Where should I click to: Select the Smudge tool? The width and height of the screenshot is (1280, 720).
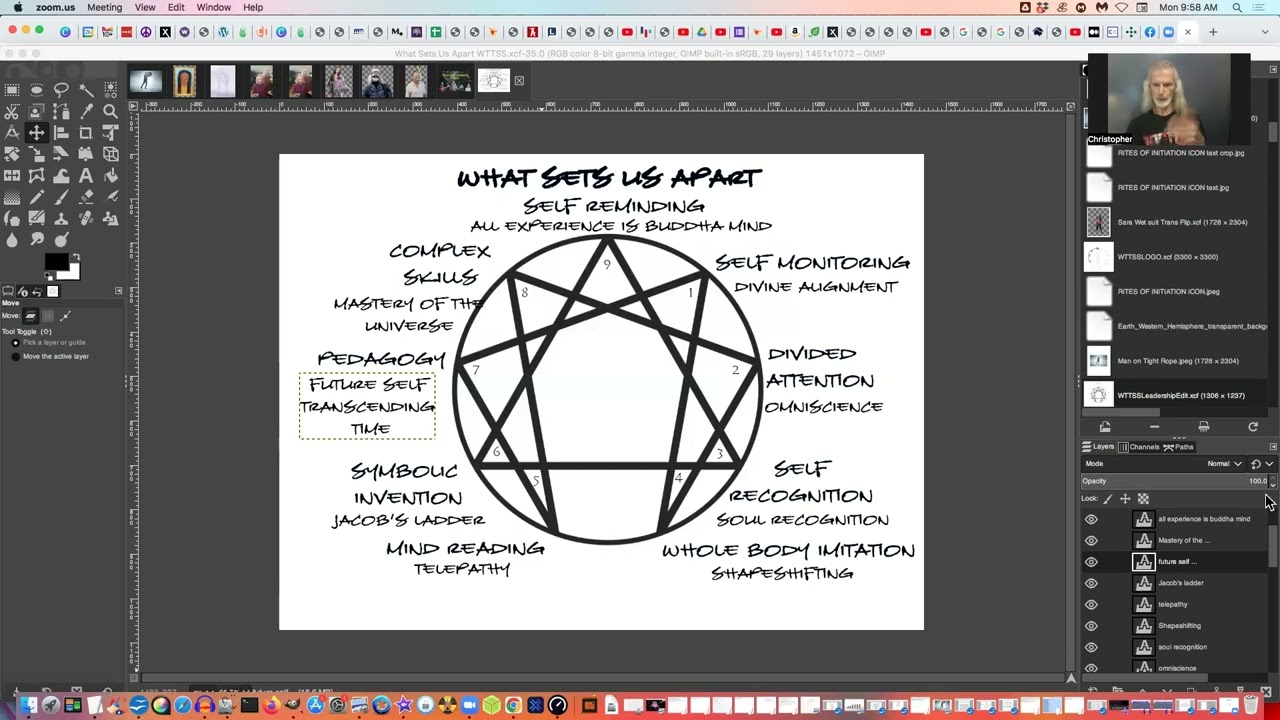36,239
